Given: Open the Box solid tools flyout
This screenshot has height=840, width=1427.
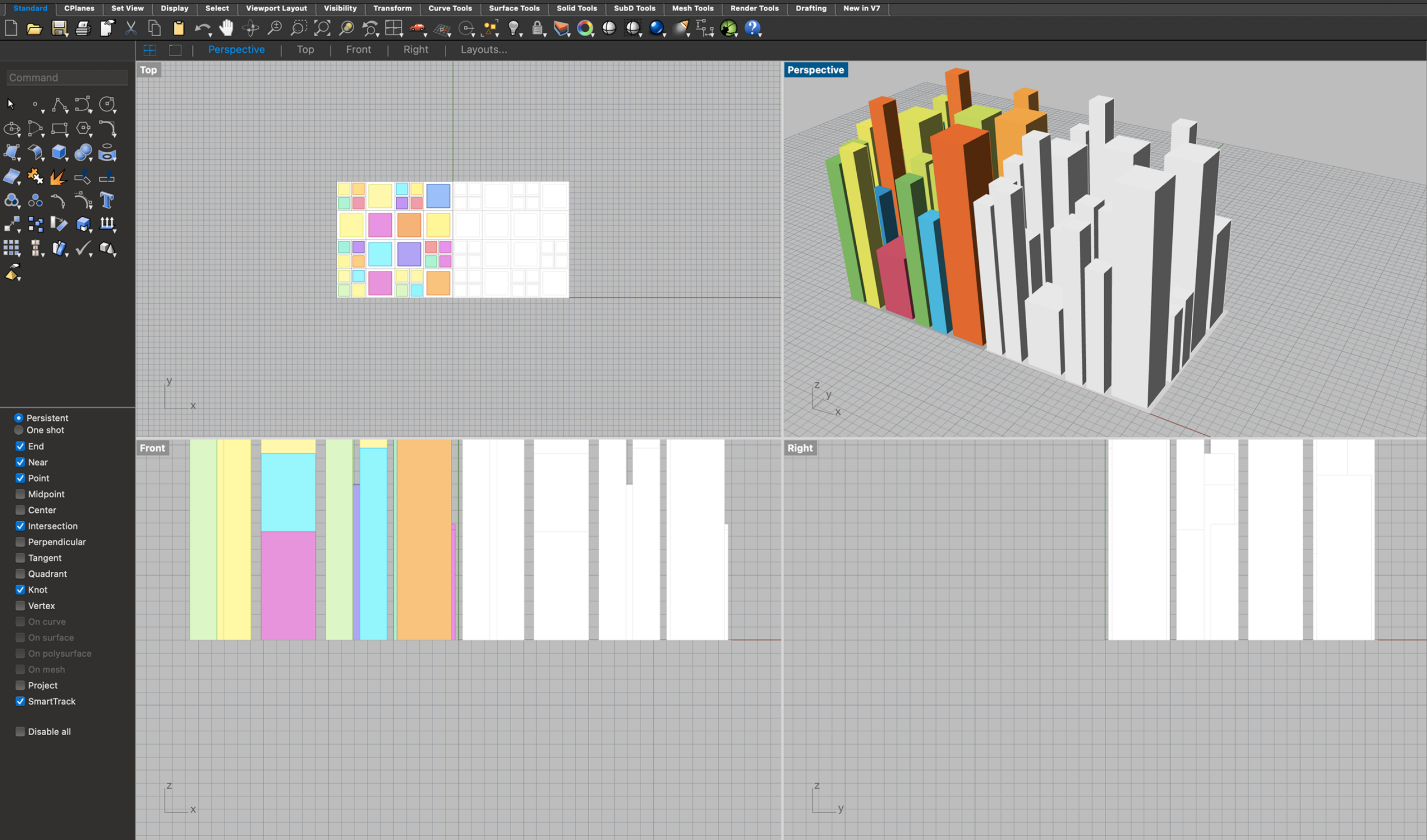Looking at the screenshot, I should coord(67,160).
